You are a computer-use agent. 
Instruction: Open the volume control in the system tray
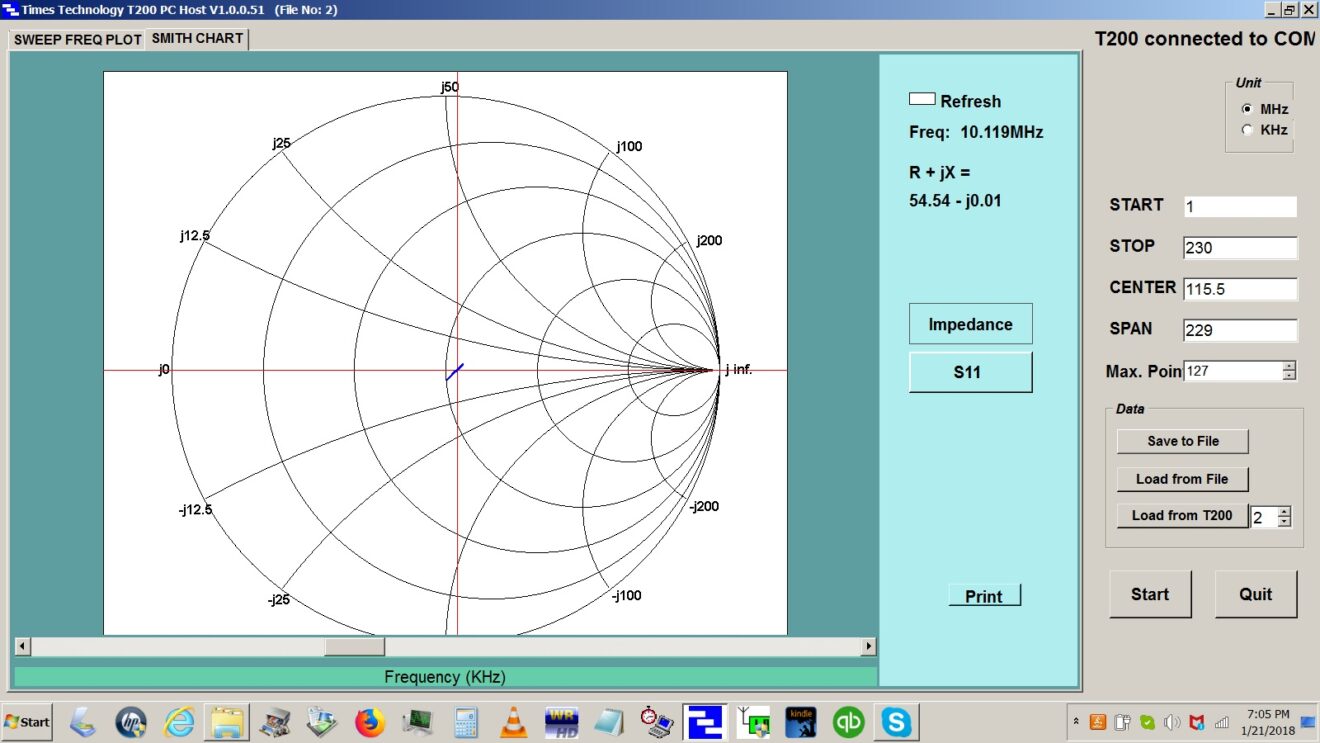1171,722
